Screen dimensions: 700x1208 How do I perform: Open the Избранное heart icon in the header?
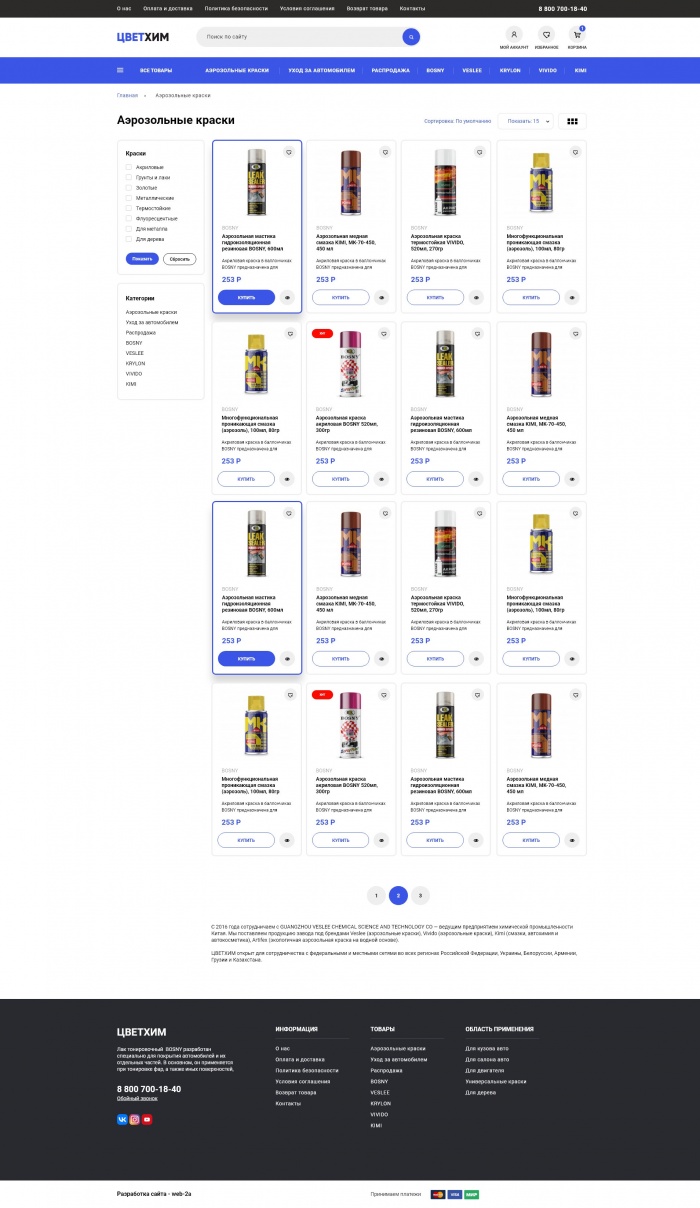click(x=546, y=34)
